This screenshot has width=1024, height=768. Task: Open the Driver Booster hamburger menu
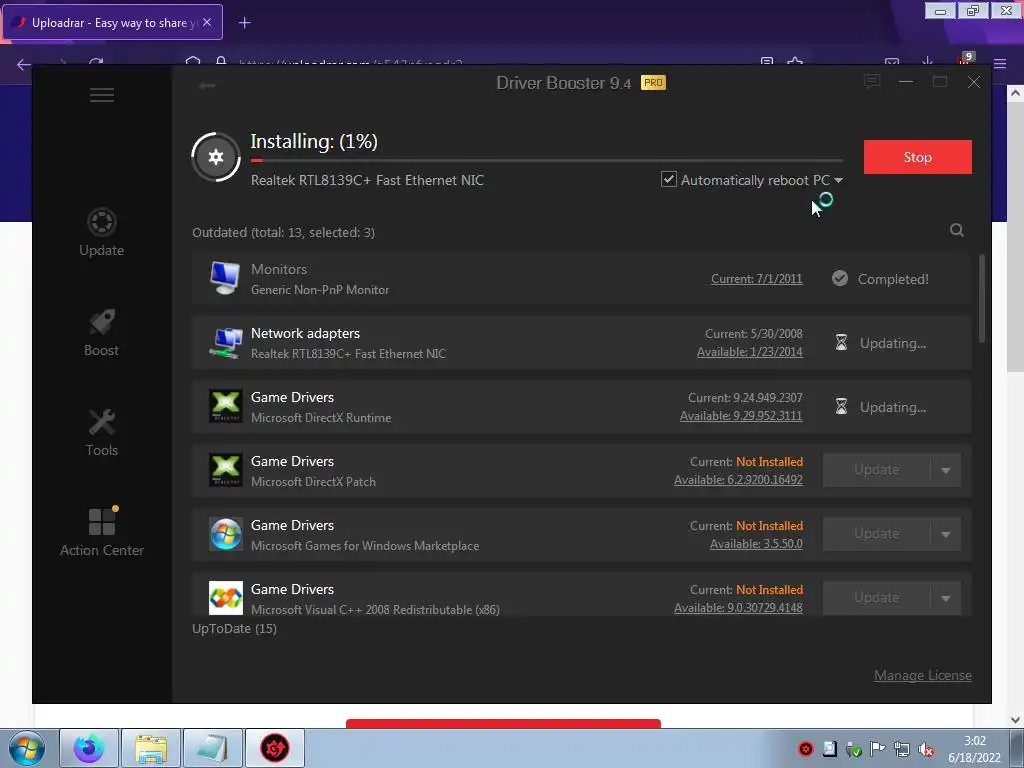coord(102,95)
